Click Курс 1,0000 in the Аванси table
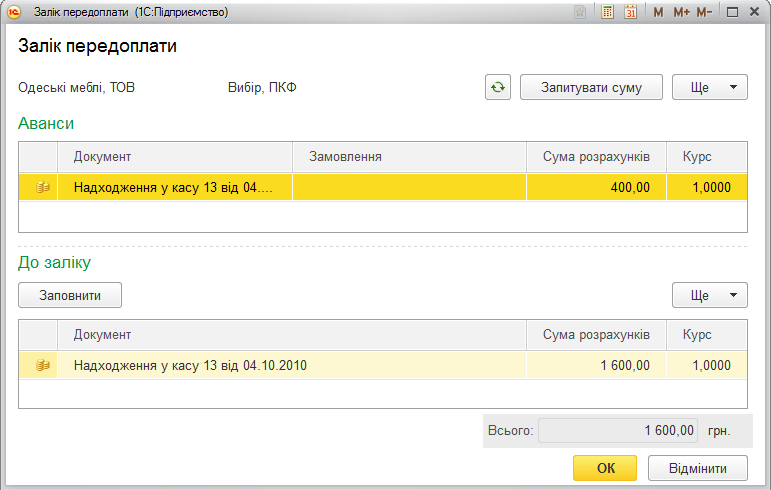 click(707, 187)
